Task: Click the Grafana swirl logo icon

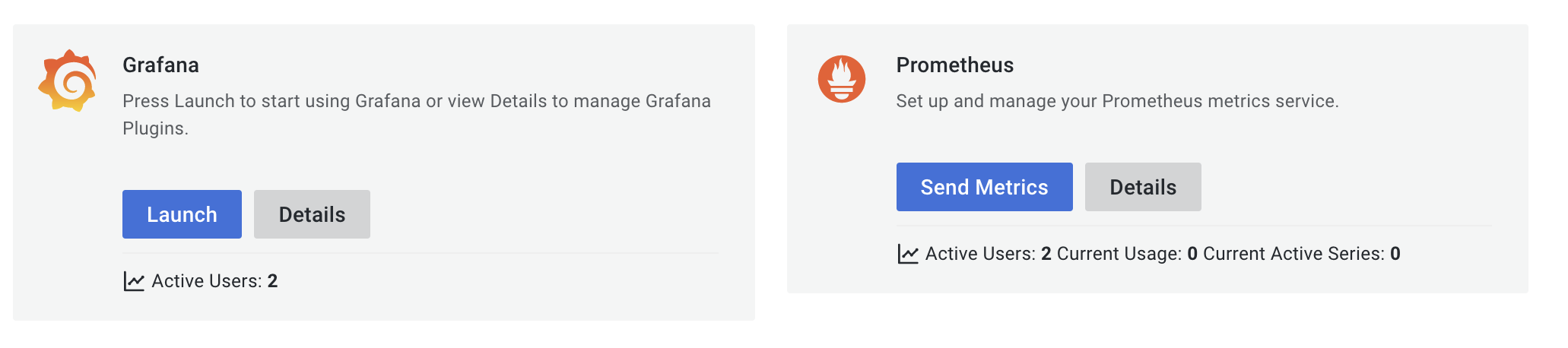Action: tap(68, 81)
